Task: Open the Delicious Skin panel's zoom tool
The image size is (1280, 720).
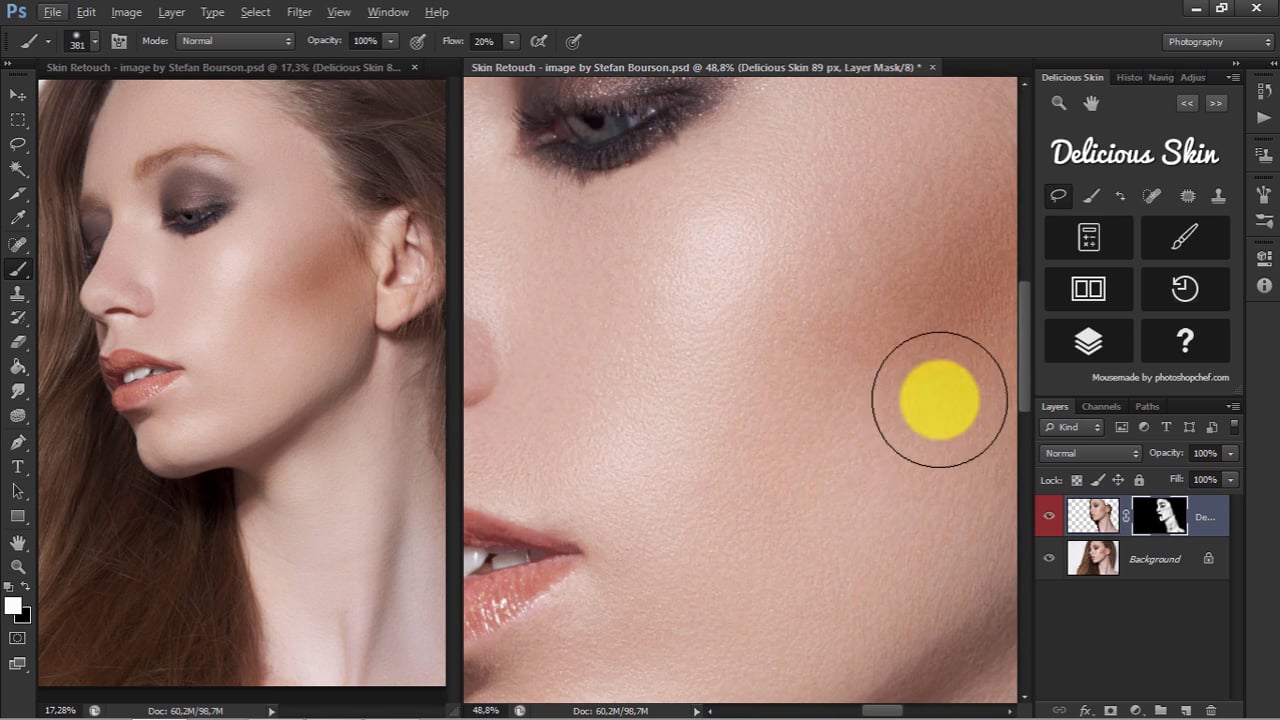Action: (1058, 103)
